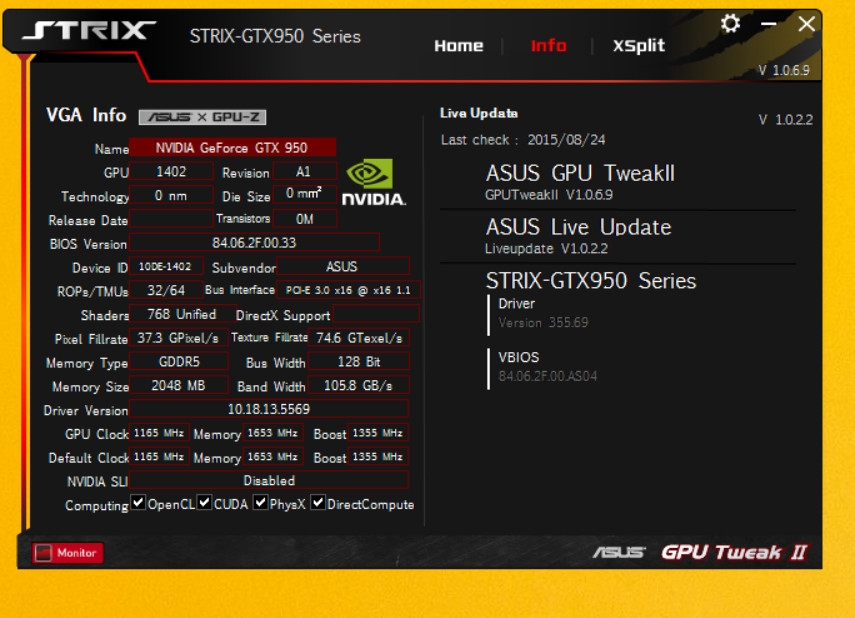Click the Device ID field 10DE-1402
Screen dimensions: 855x618
pos(166,267)
